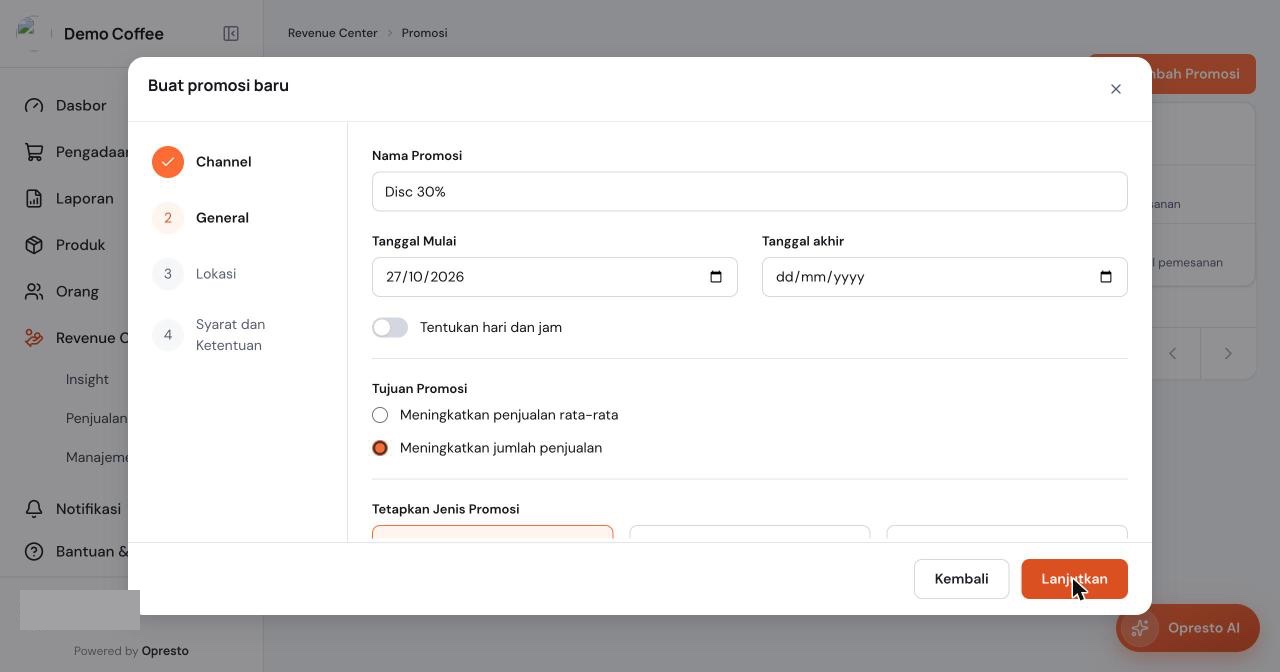This screenshot has height=672, width=1280.
Task: Click the Demo Coffee workspace name
Action: click(x=114, y=34)
